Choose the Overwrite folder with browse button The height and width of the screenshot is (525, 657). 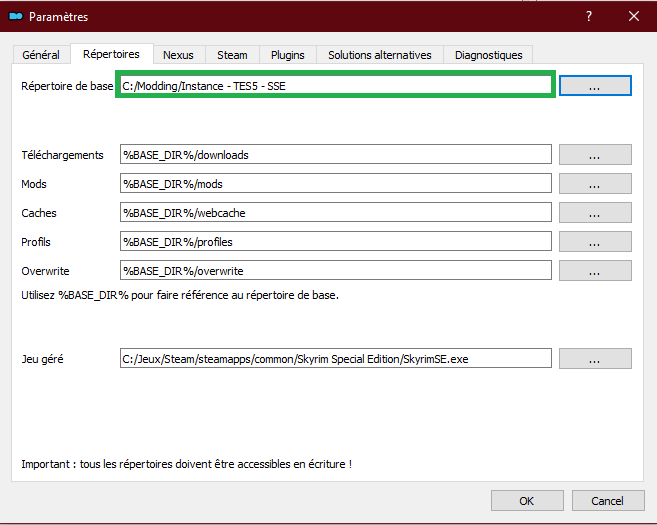[595, 271]
